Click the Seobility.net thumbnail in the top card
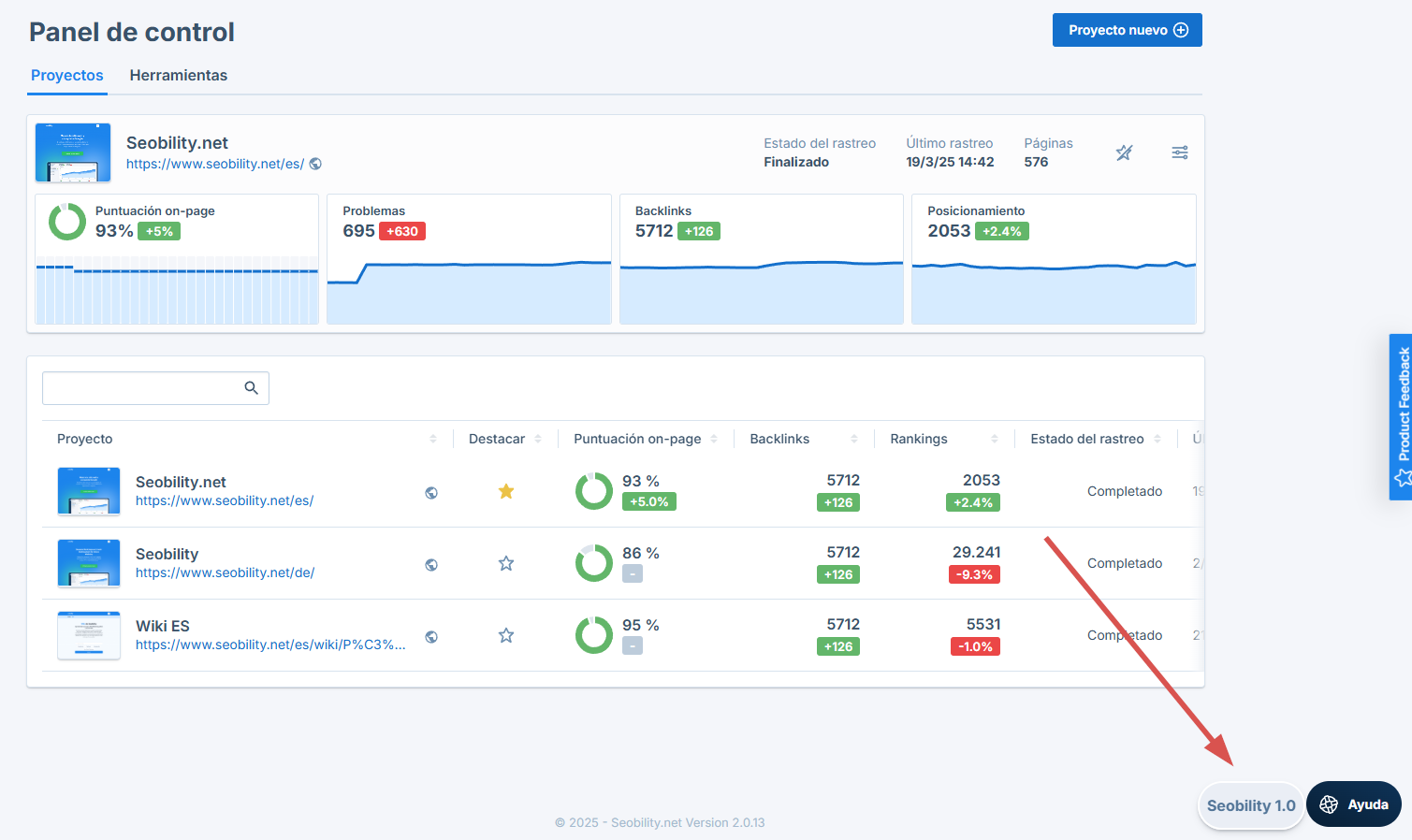The height and width of the screenshot is (840, 1412). (73, 152)
